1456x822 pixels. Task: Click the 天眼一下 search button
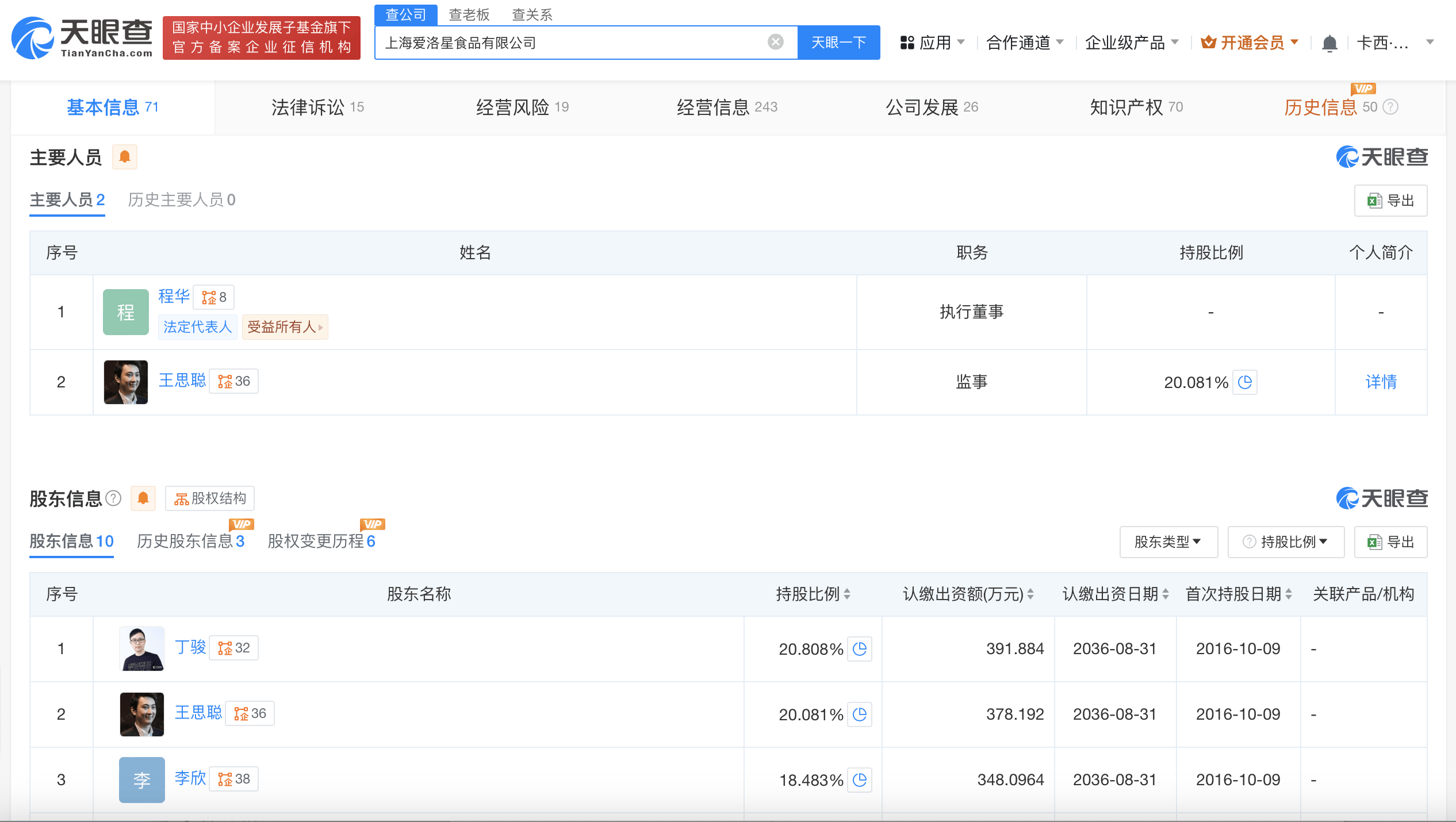point(838,43)
